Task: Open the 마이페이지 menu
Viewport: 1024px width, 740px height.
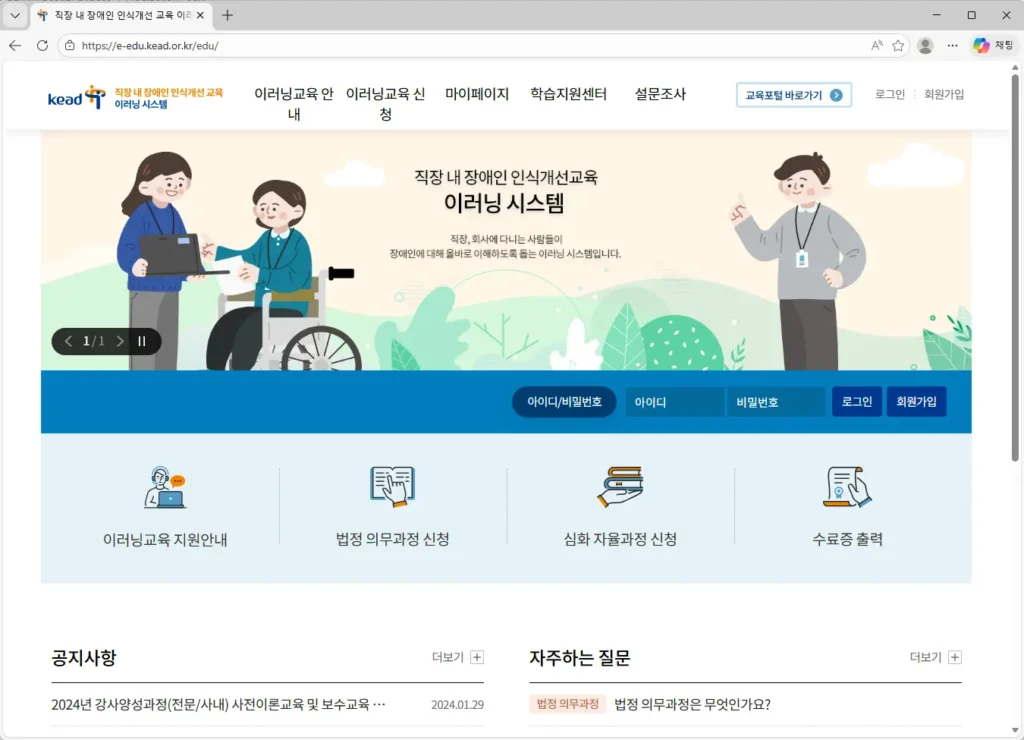Action: 477,94
